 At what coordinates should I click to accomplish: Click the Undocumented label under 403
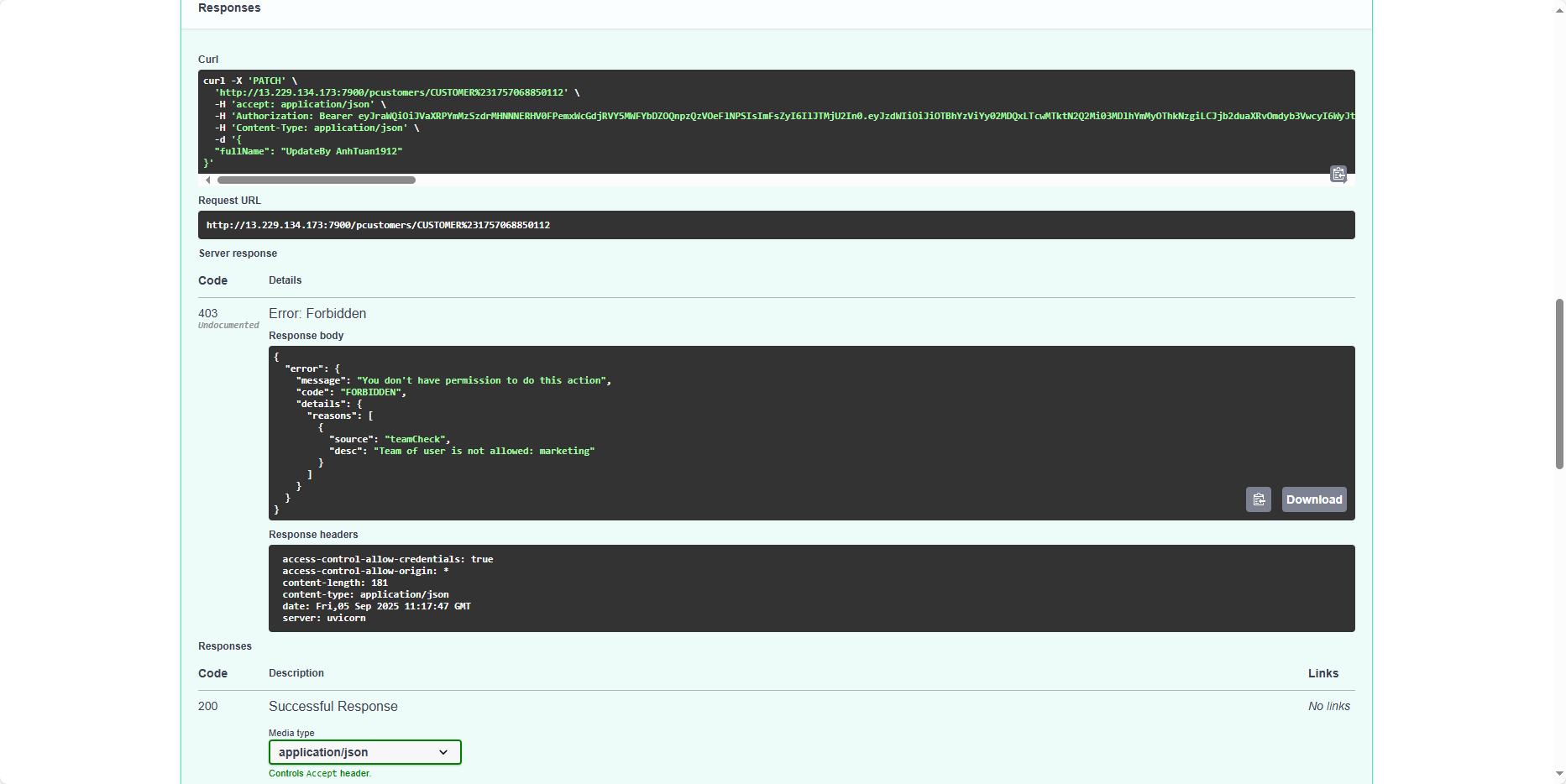228,326
